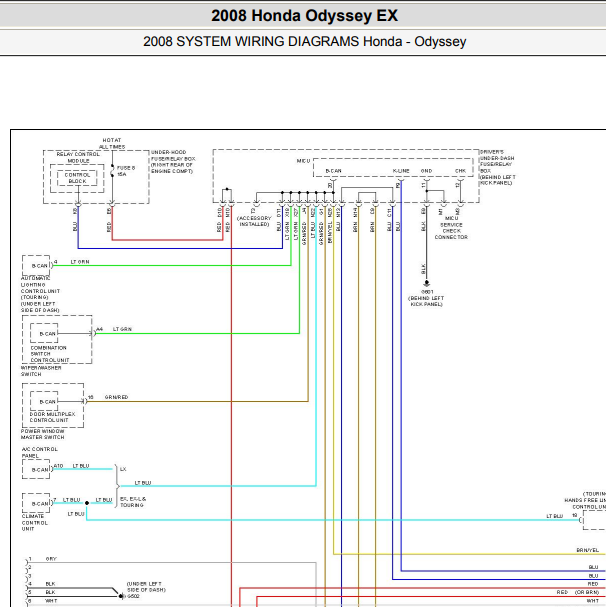Screen dimensions: 606x607
Task: Click the 'POWER WINDOW MASTER SWITCH' label
Action: tap(43, 434)
